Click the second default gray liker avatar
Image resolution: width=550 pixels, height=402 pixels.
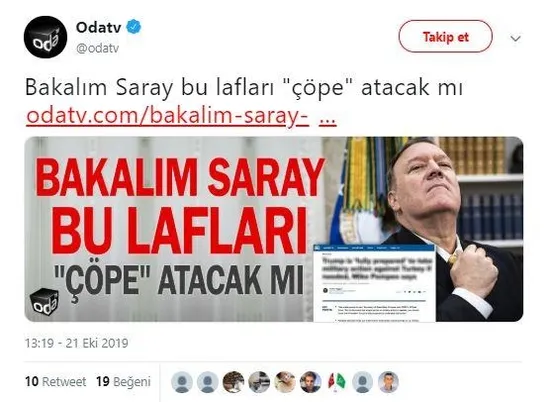(208, 382)
